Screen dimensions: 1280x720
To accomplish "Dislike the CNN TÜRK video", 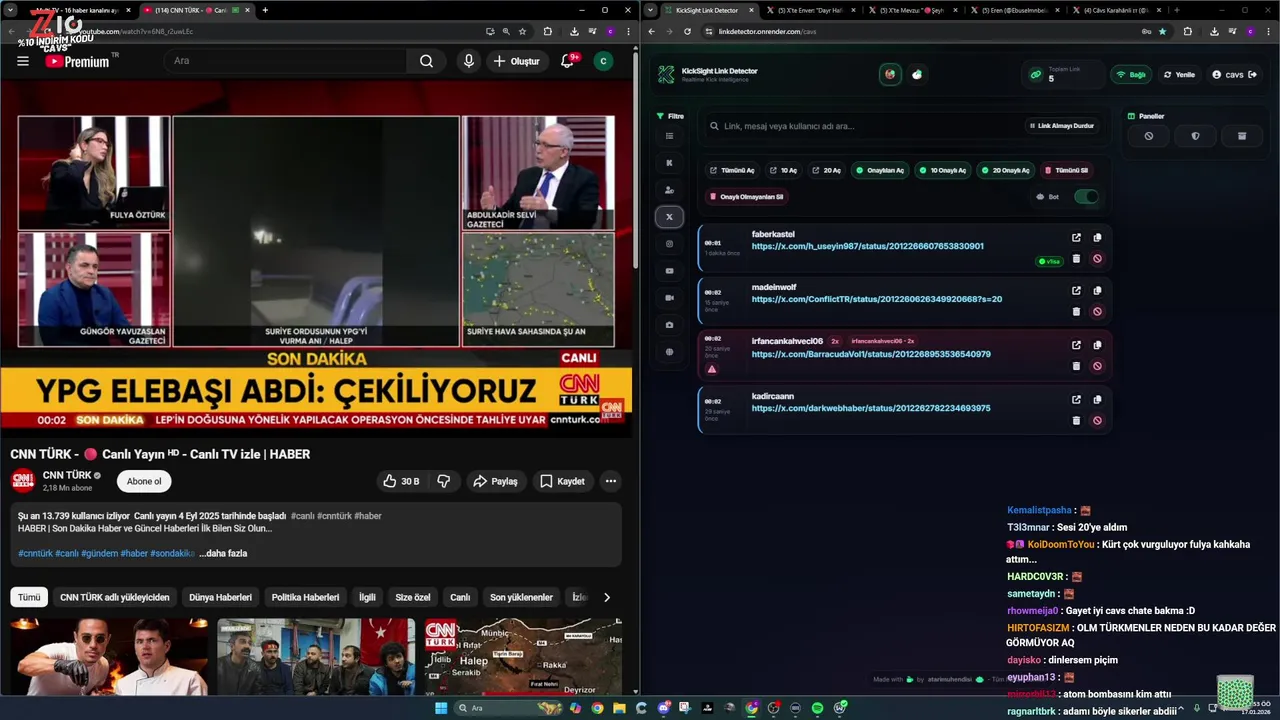I will coord(444,481).
